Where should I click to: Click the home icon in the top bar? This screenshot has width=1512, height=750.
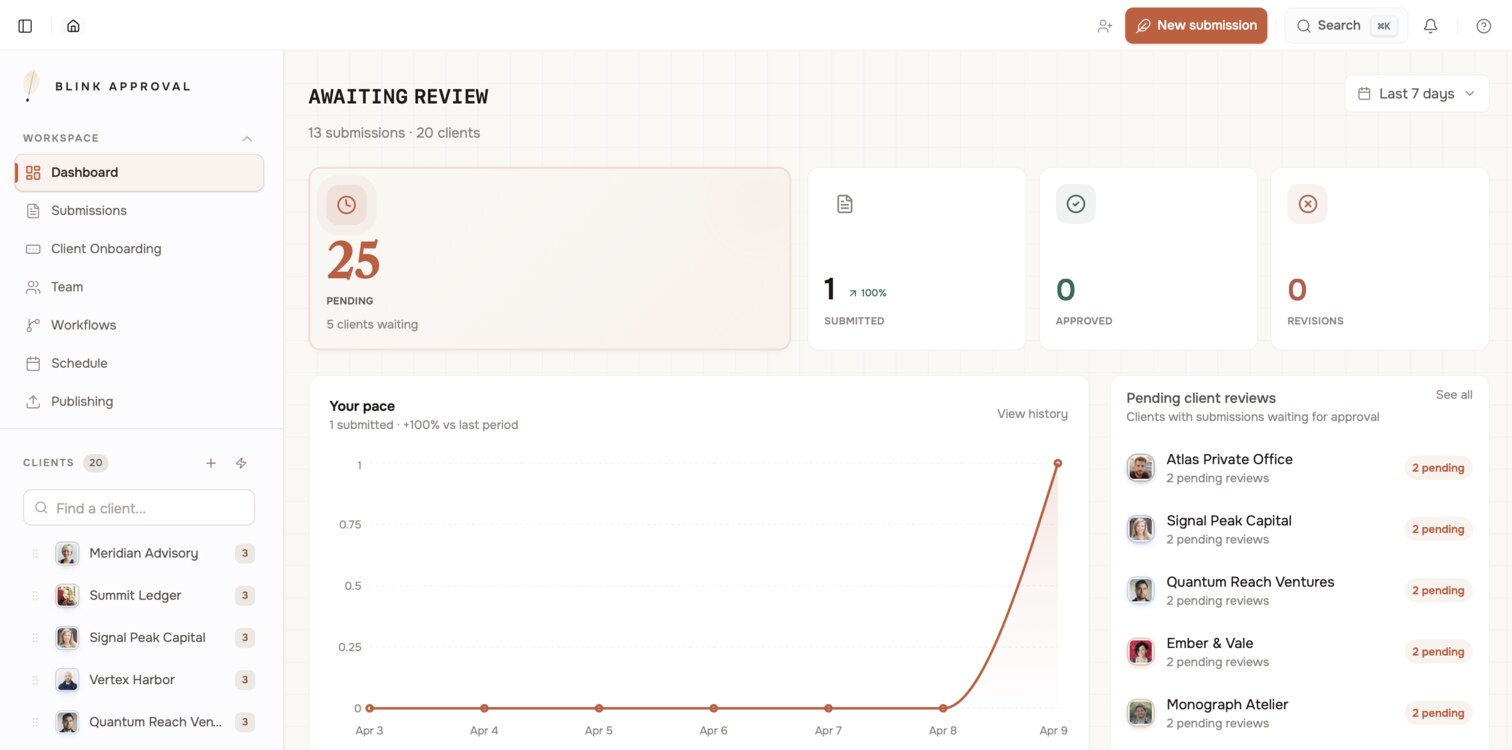[72, 25]
